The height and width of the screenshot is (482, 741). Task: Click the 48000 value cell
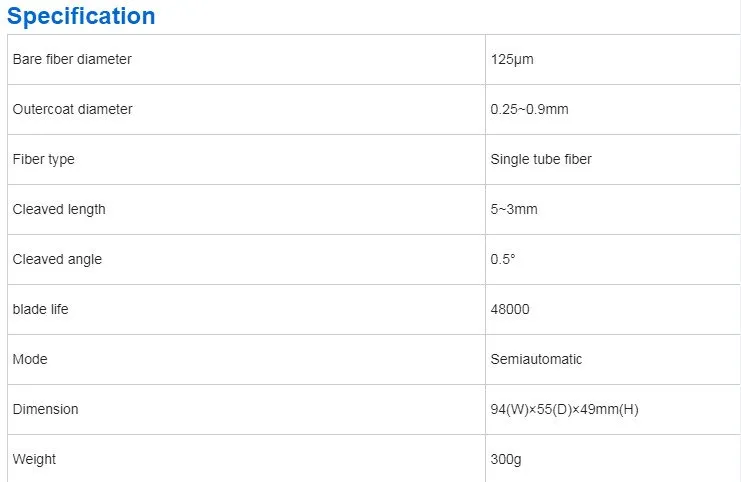(510, 309)
